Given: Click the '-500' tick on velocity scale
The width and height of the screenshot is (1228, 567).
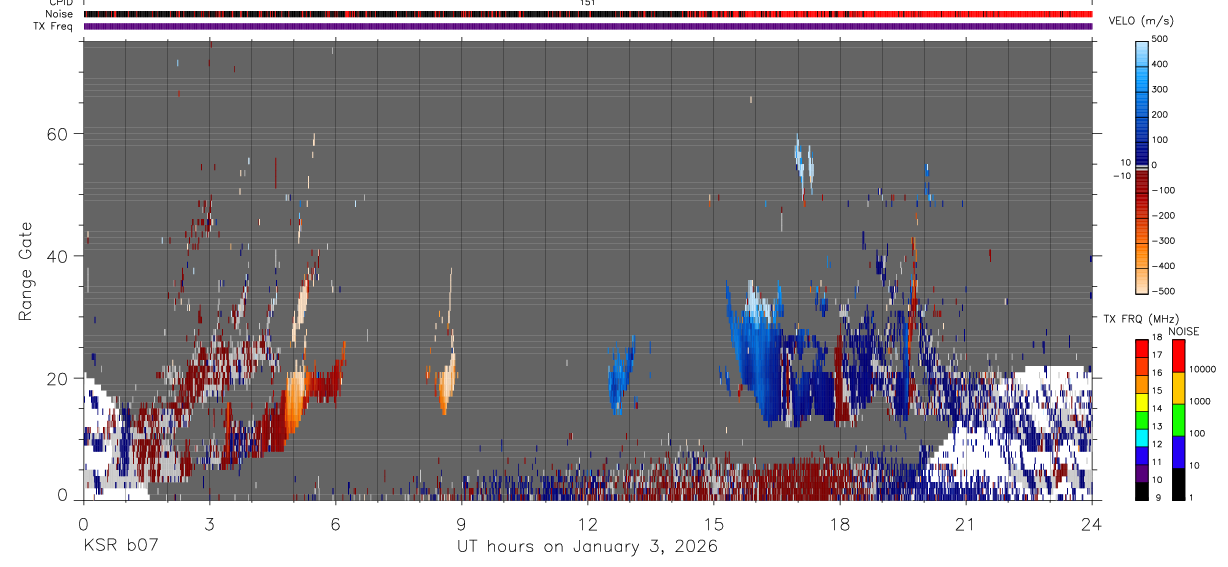Looking at the screenshot, I should pos(1161,291).
